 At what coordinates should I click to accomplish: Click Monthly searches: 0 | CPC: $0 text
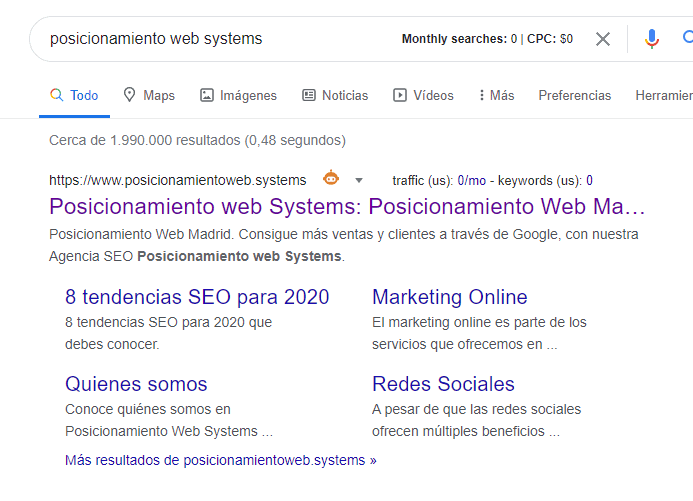(x=487, y=39)
